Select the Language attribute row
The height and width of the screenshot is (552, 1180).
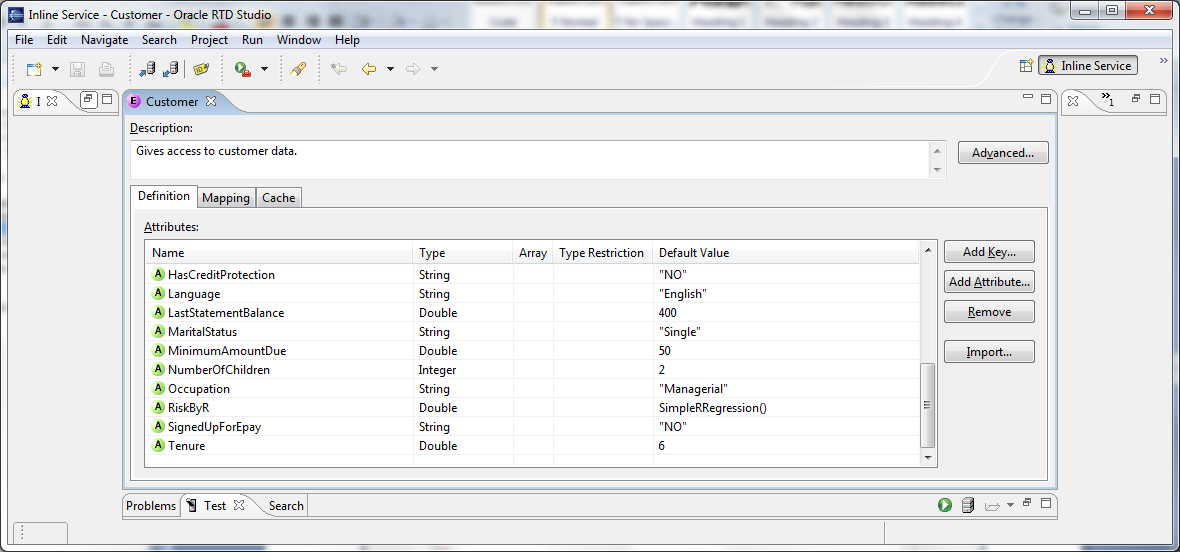(532, 293)
